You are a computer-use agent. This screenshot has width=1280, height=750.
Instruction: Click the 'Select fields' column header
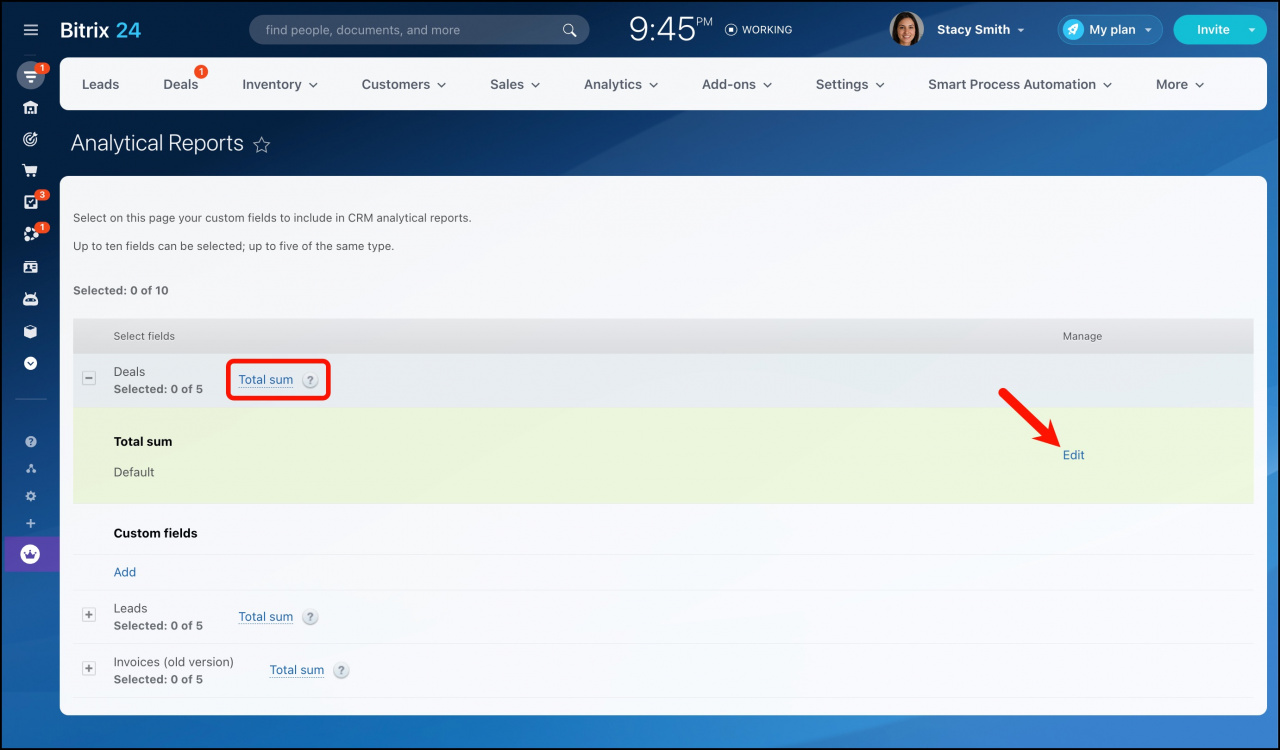pyautogui.click(x=144, y=336)
